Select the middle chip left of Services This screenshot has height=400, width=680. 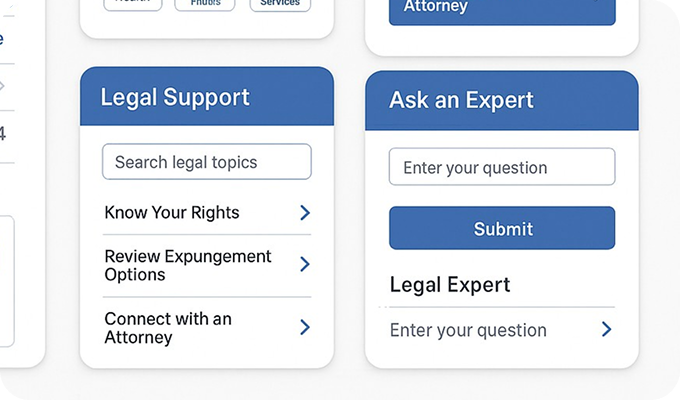[x=205, y=4]
